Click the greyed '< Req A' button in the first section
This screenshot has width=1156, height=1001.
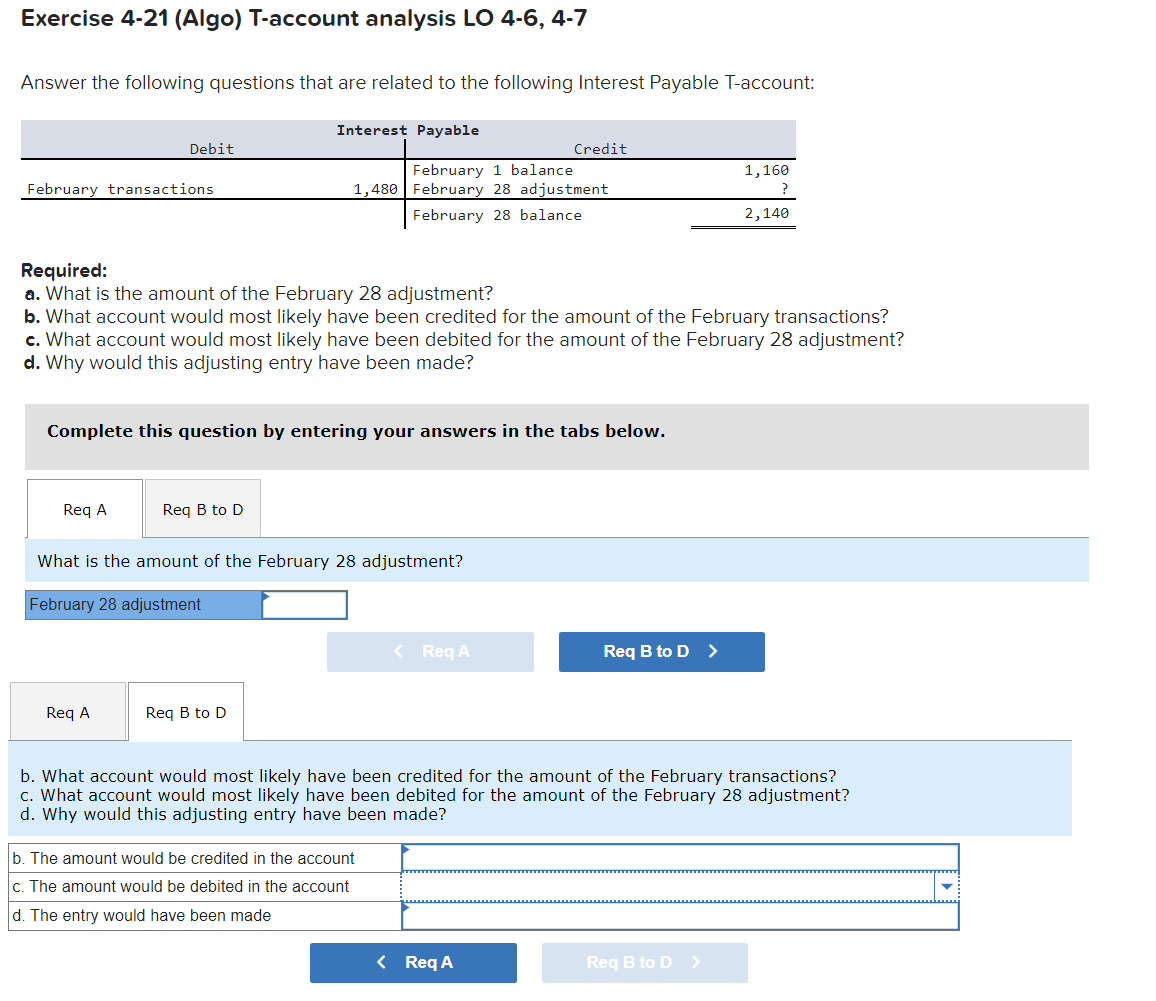point(430,652)
